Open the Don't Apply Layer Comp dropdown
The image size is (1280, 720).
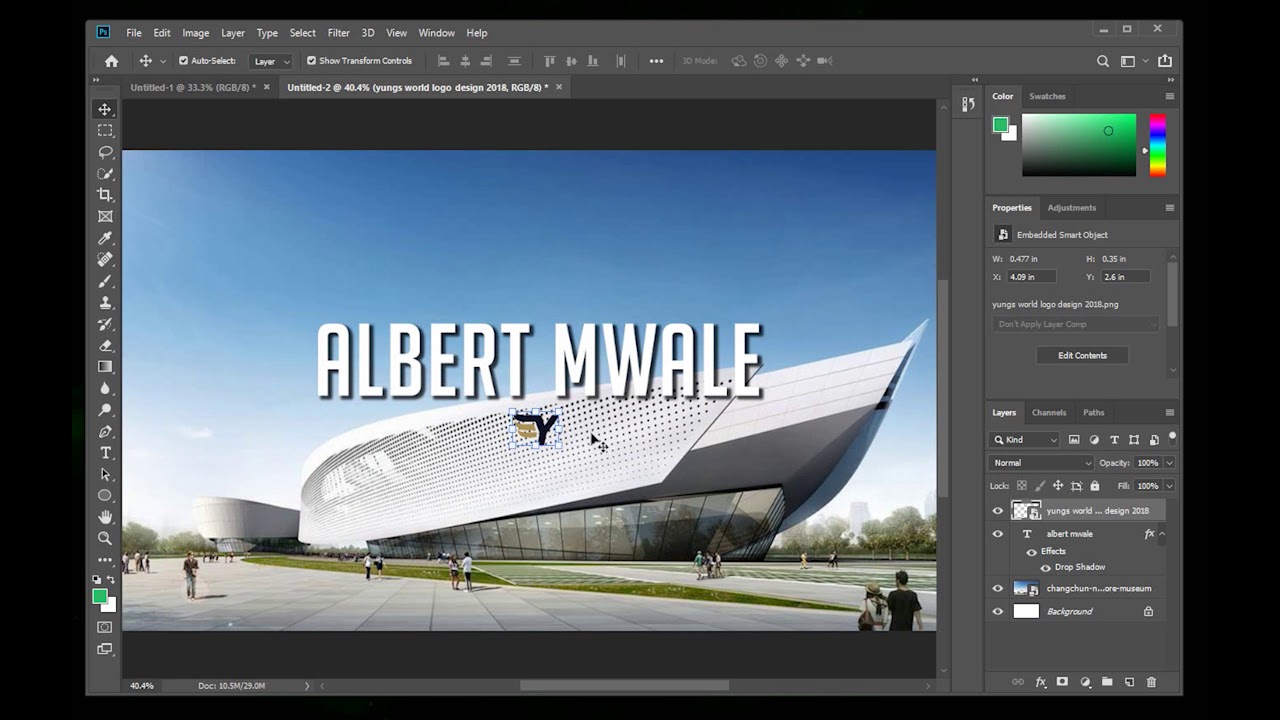(x=1076, y=324)
